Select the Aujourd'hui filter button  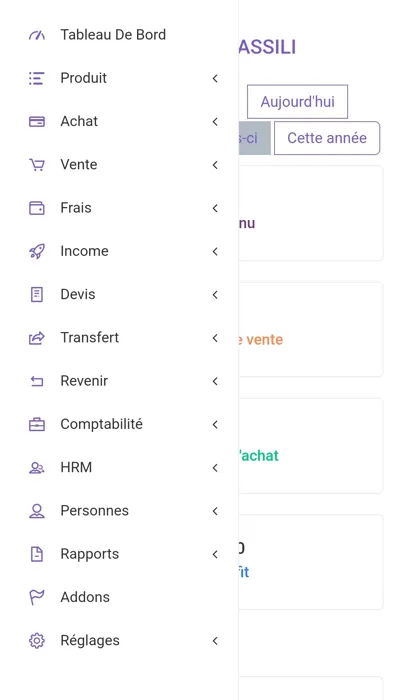[297, 102]
